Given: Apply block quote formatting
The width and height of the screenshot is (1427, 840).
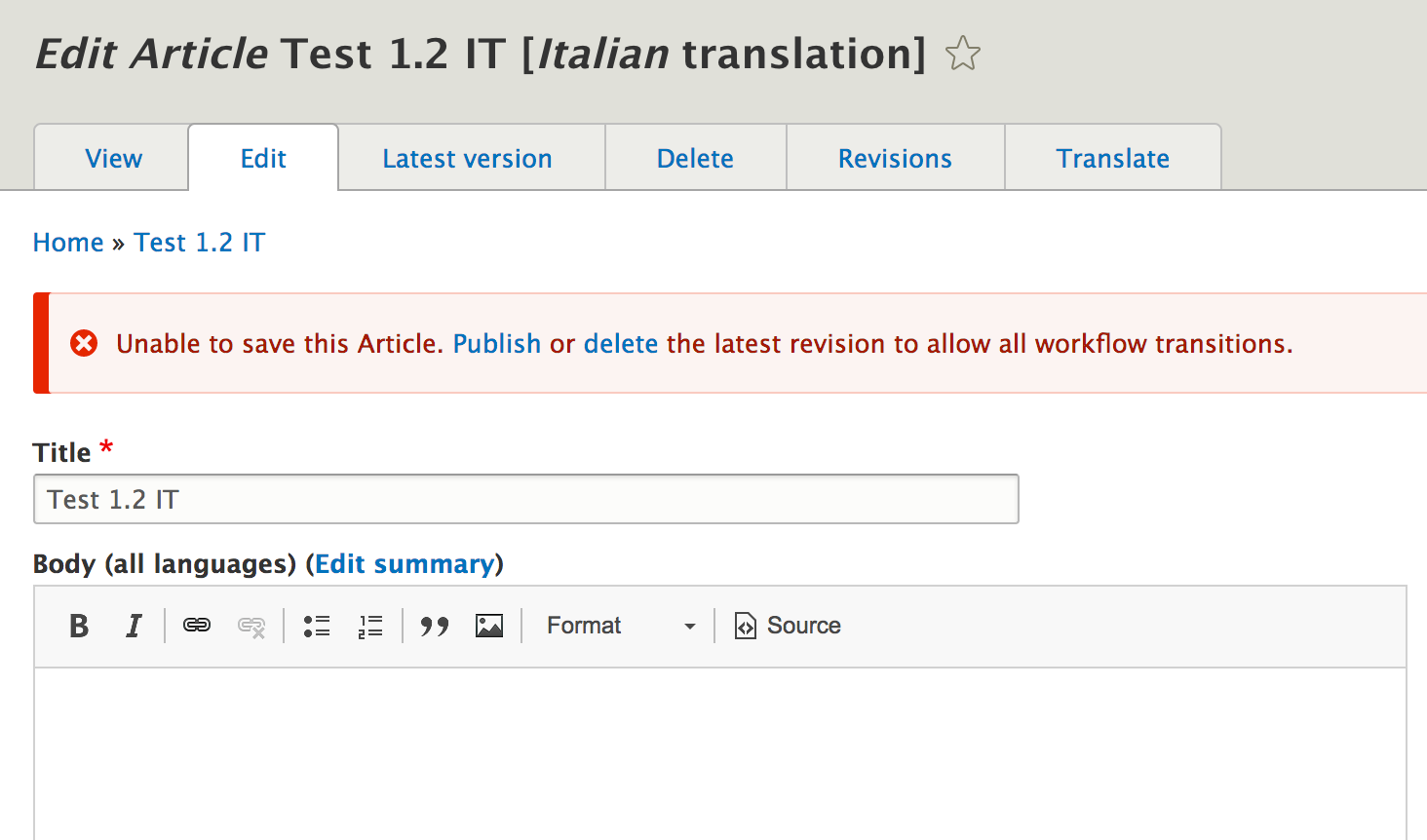Looking at the screenshot, I should click(435, 626).
